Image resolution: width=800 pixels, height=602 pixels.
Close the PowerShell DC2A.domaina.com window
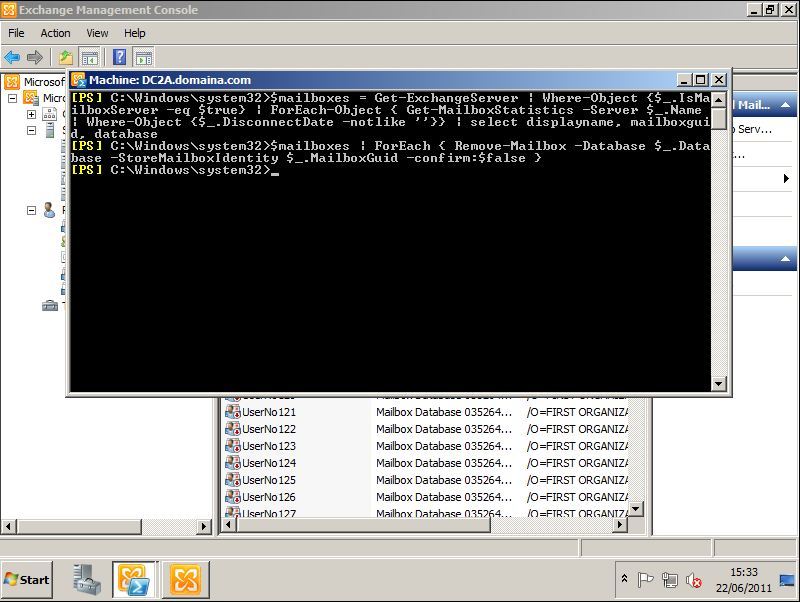click(719, 80)
